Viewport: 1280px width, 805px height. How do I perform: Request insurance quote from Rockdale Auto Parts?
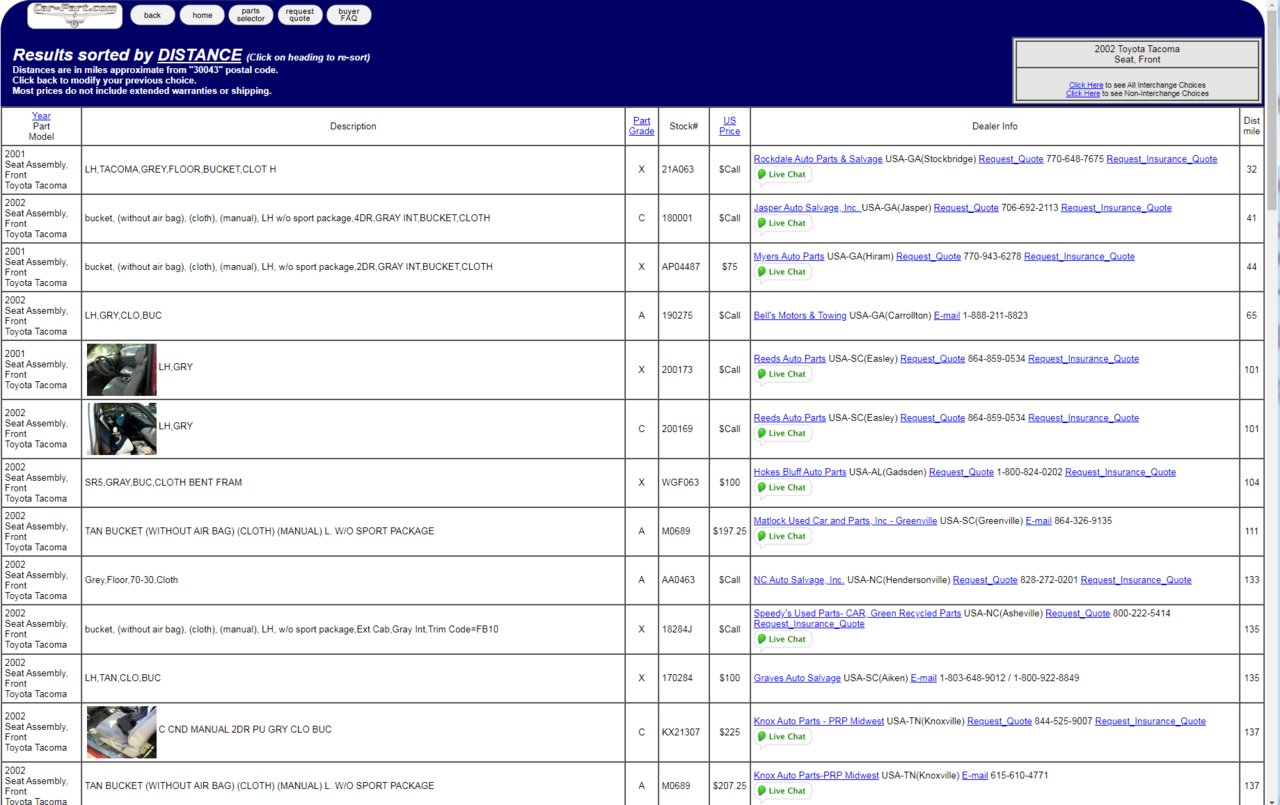tap(1162, 159)
